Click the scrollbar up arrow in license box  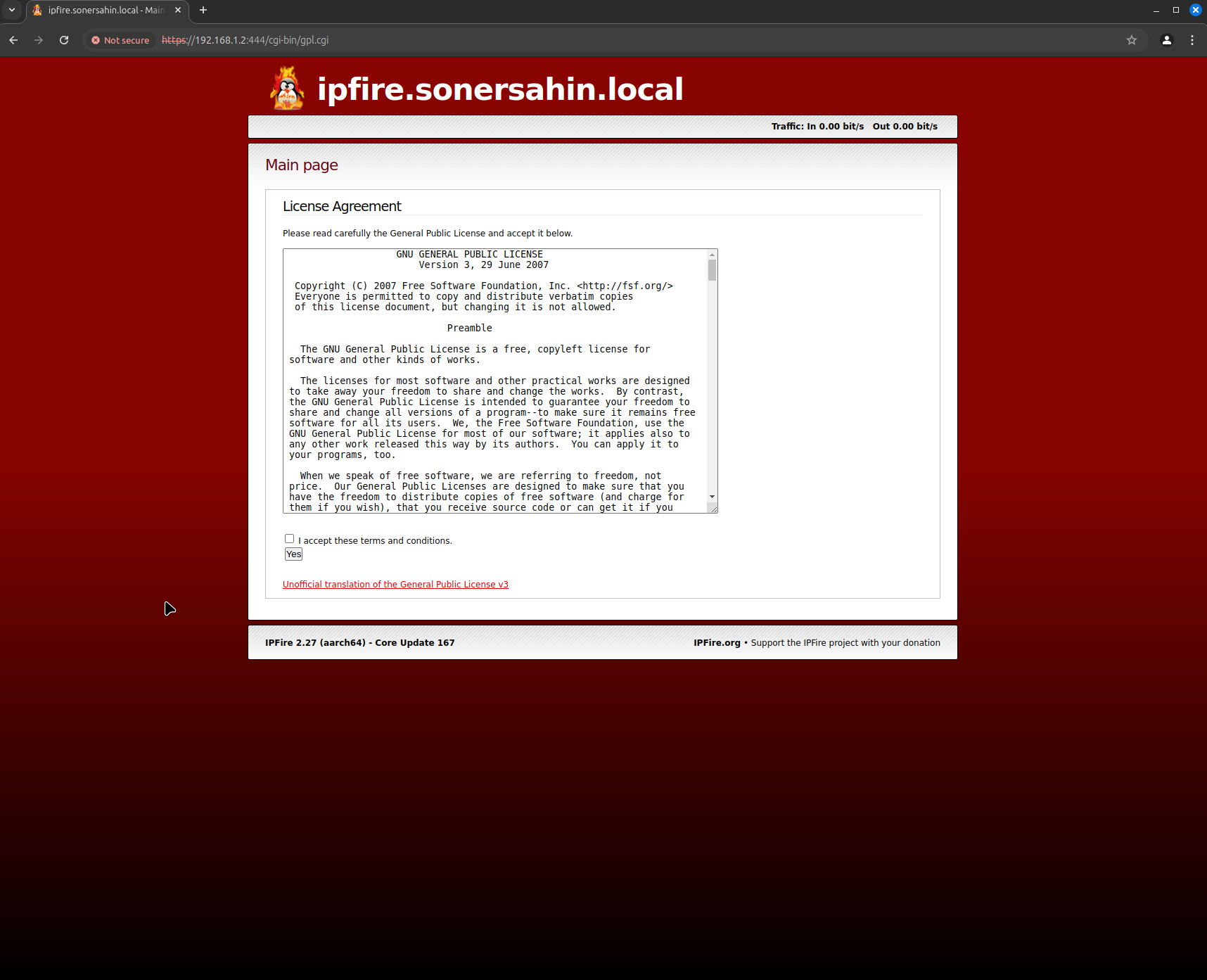tap(712, 255)
